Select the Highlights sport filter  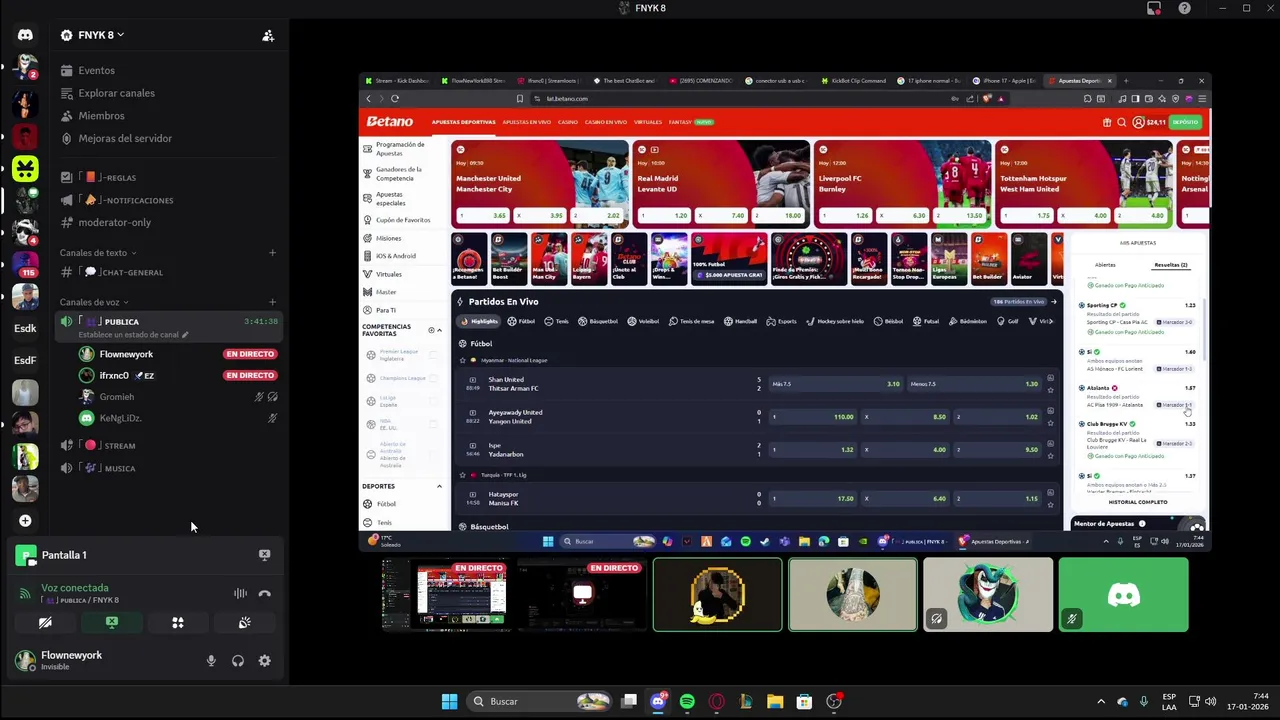click(479, 321)
